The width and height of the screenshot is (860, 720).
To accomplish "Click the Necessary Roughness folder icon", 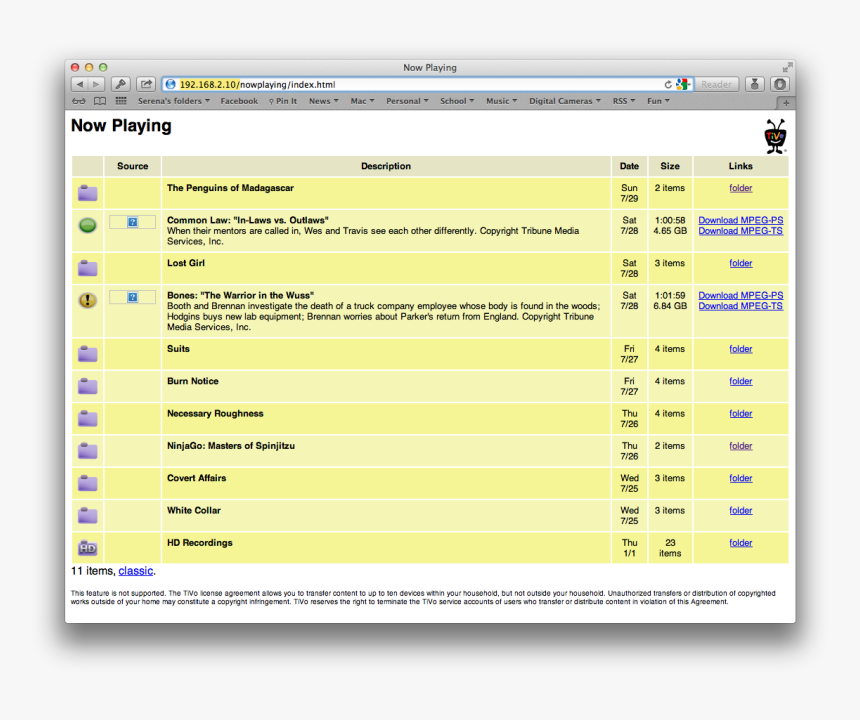I will pyautogui.click(x=88, y=418).
